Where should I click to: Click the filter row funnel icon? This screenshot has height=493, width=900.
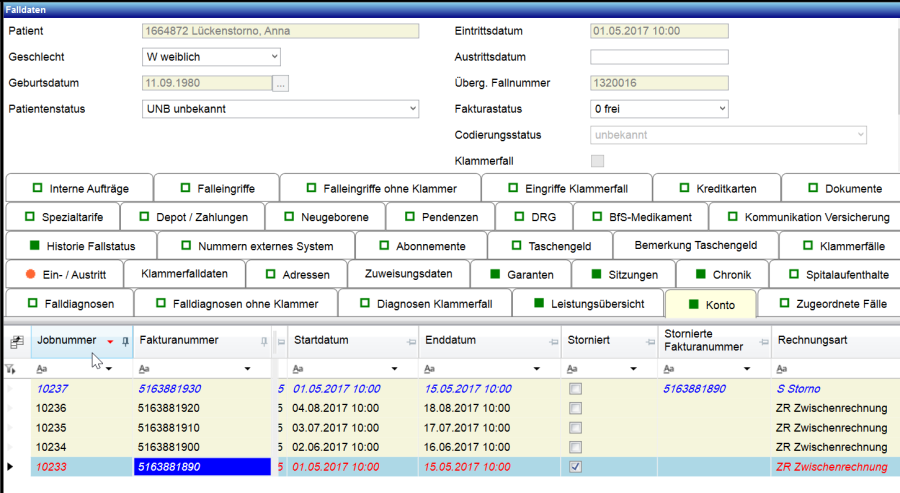point(11,369)
